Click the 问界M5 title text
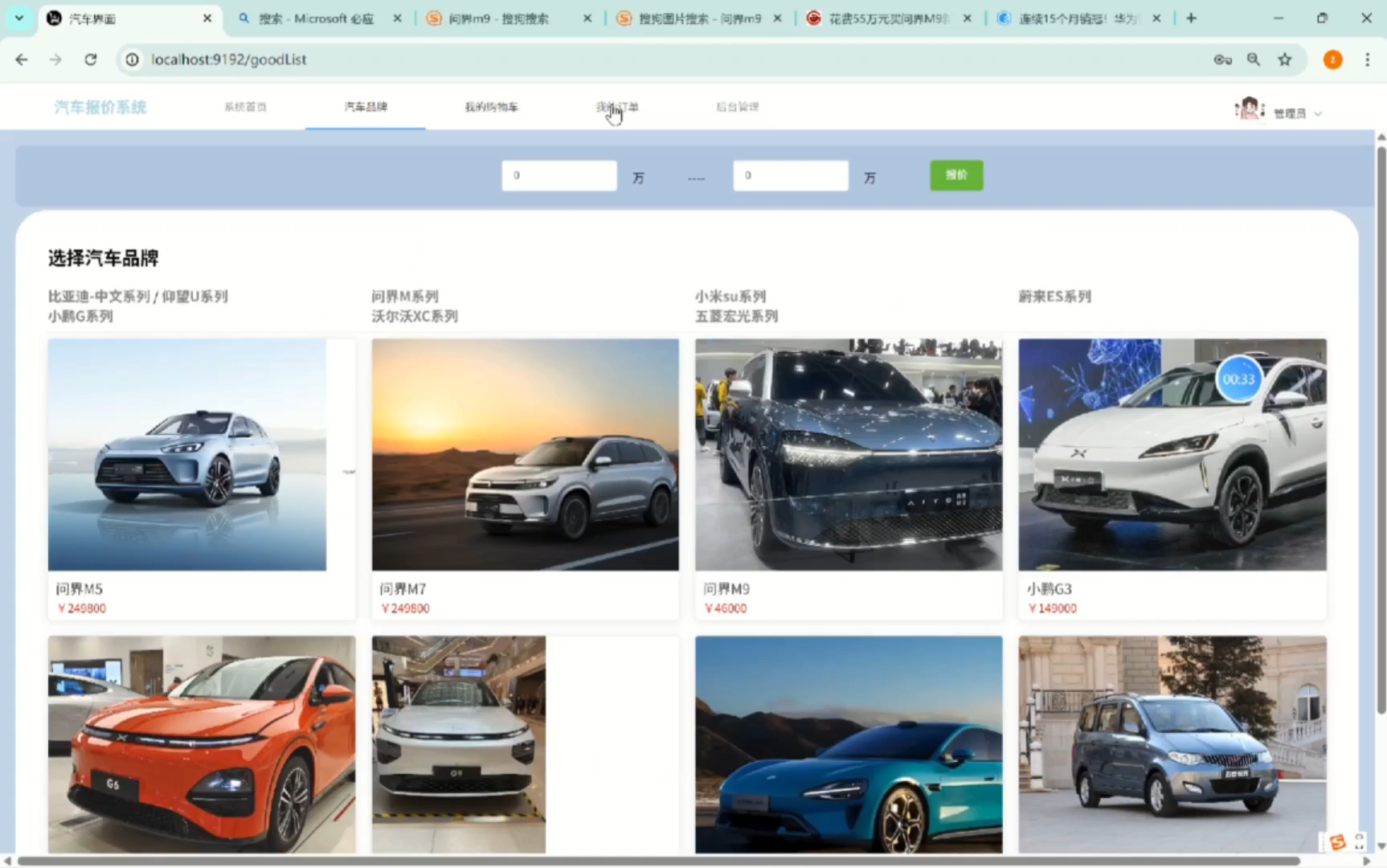This screenshot has width=1387, height=868. (80, 589)
